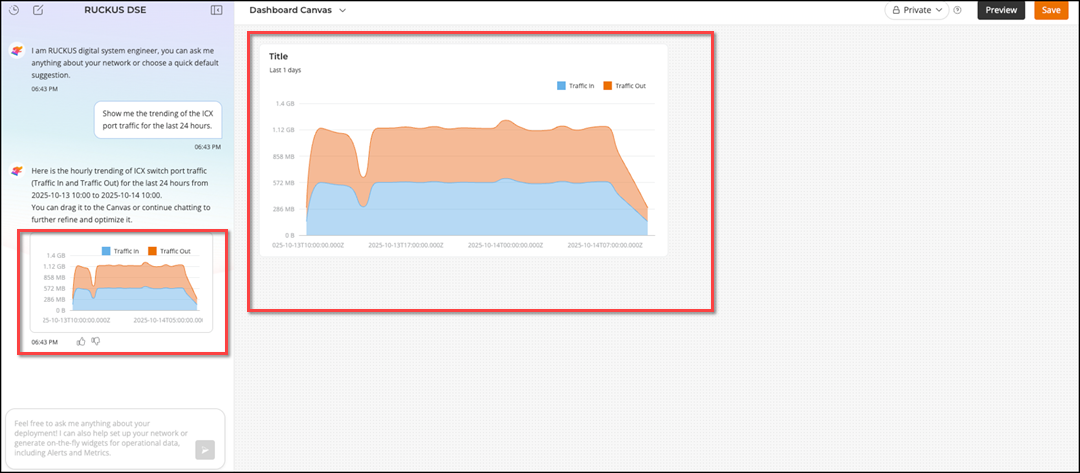Click the help question mark icon
The image size is (1080, 473).
(x=958, y=10)
